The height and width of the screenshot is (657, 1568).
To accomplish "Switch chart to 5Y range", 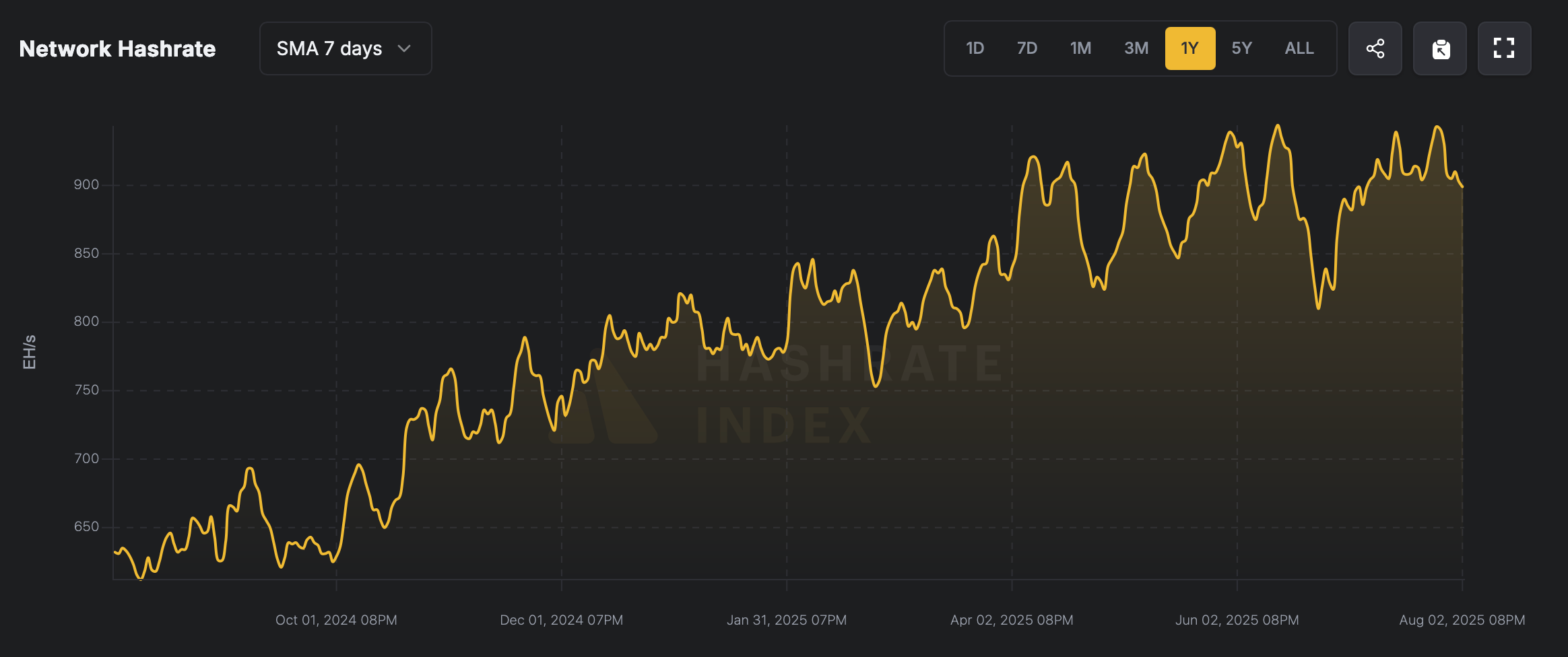I will click(x=1241, y=48).
